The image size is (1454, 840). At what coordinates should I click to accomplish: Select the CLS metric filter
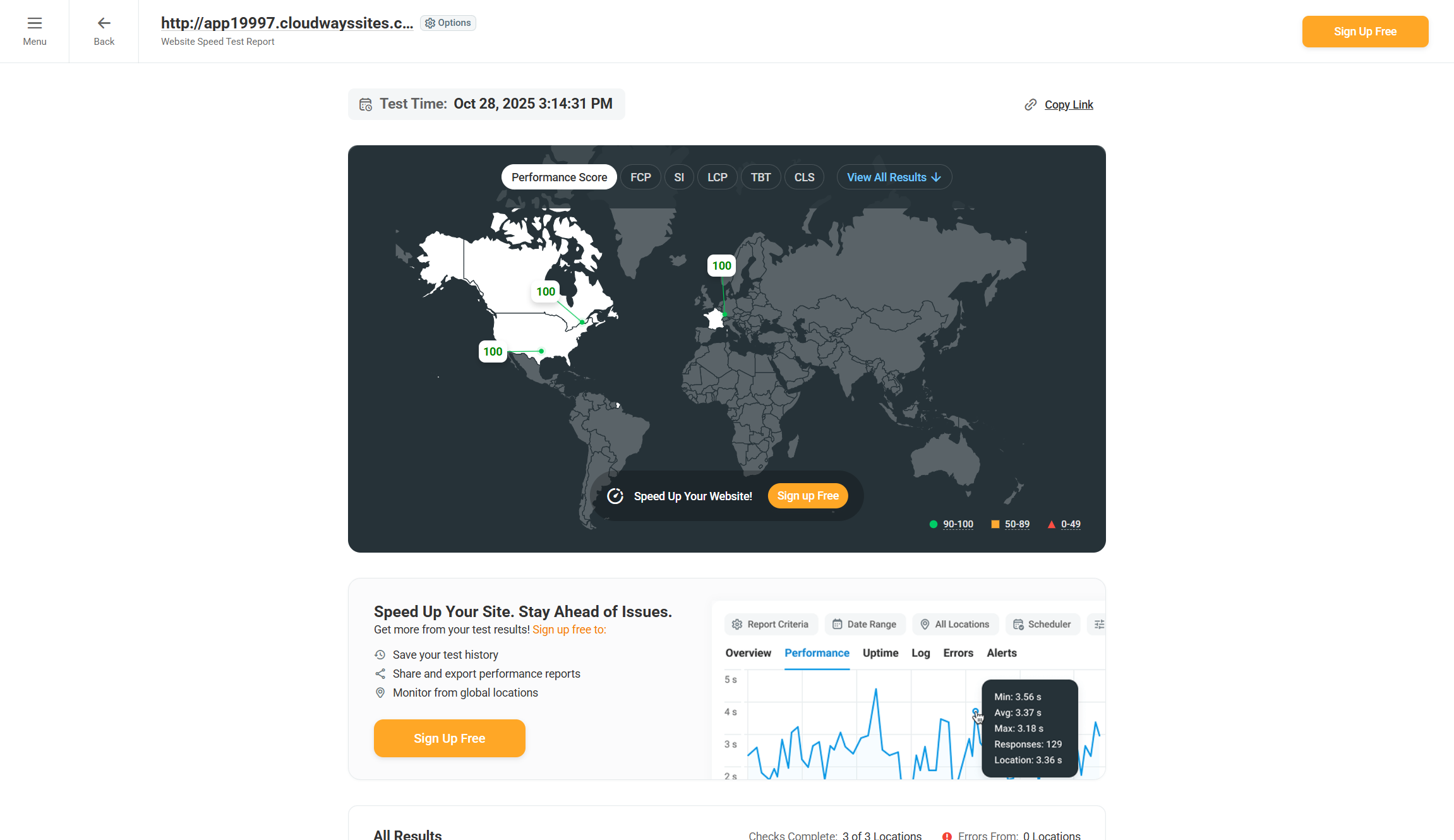click(x=803, y=177)
